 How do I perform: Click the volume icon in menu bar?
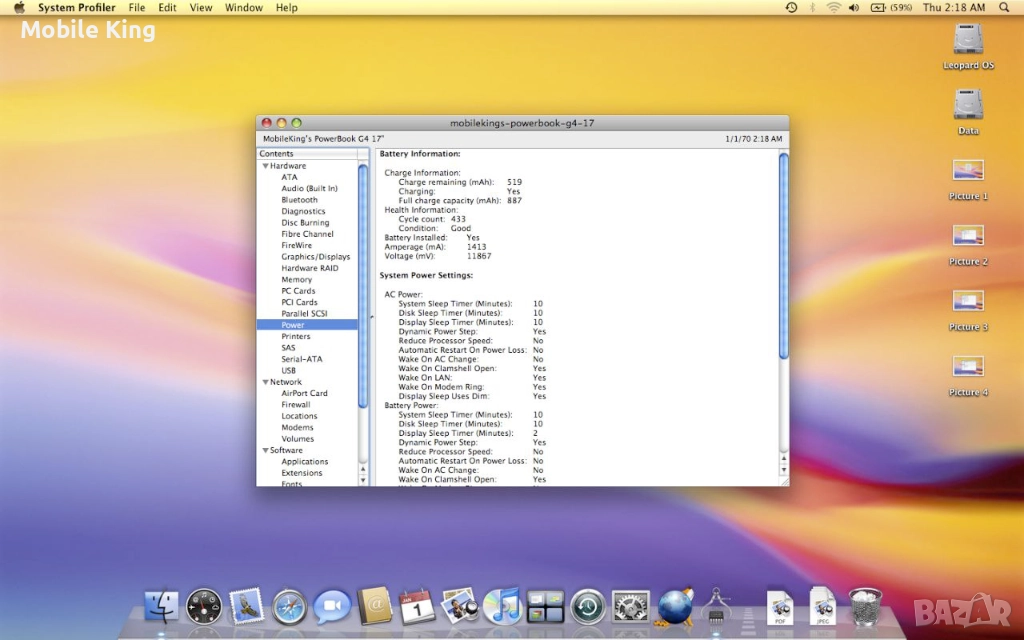[x=854, y=7]
